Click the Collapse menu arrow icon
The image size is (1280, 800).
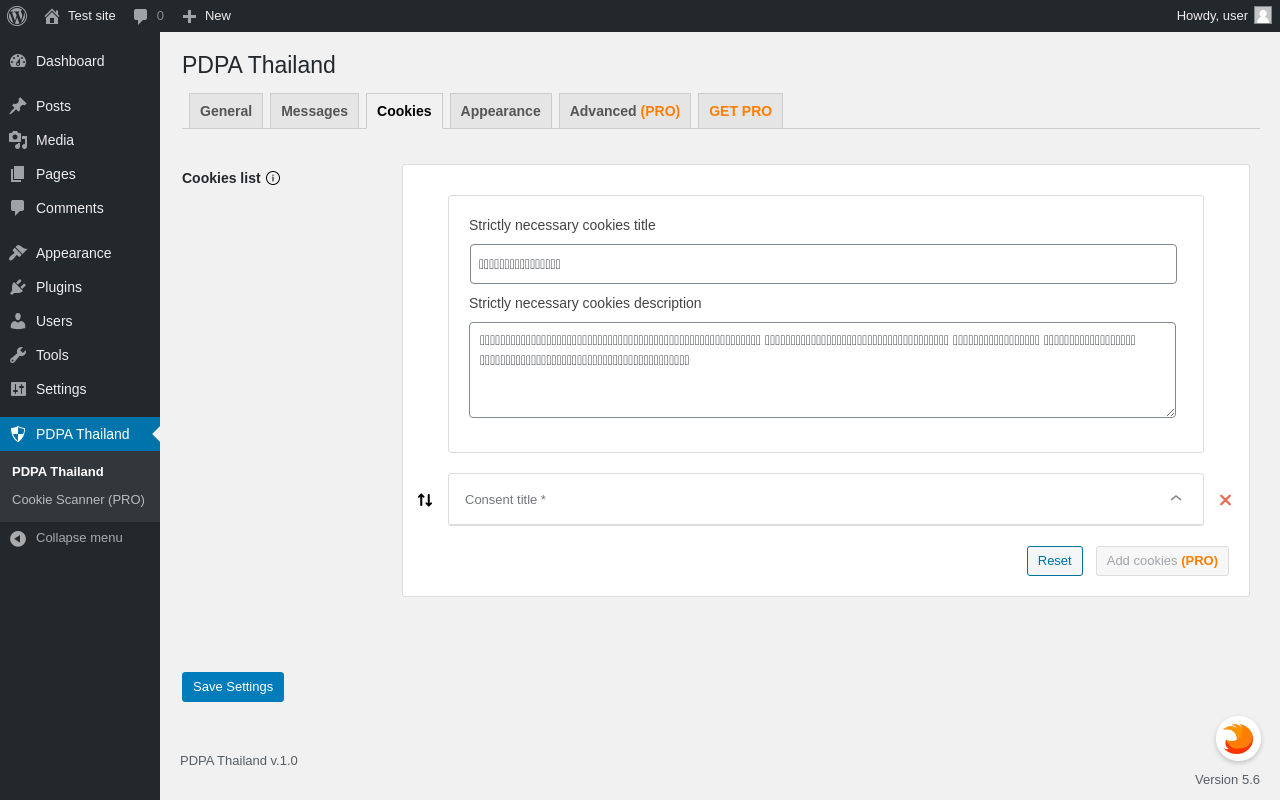[x=18, y=538]
